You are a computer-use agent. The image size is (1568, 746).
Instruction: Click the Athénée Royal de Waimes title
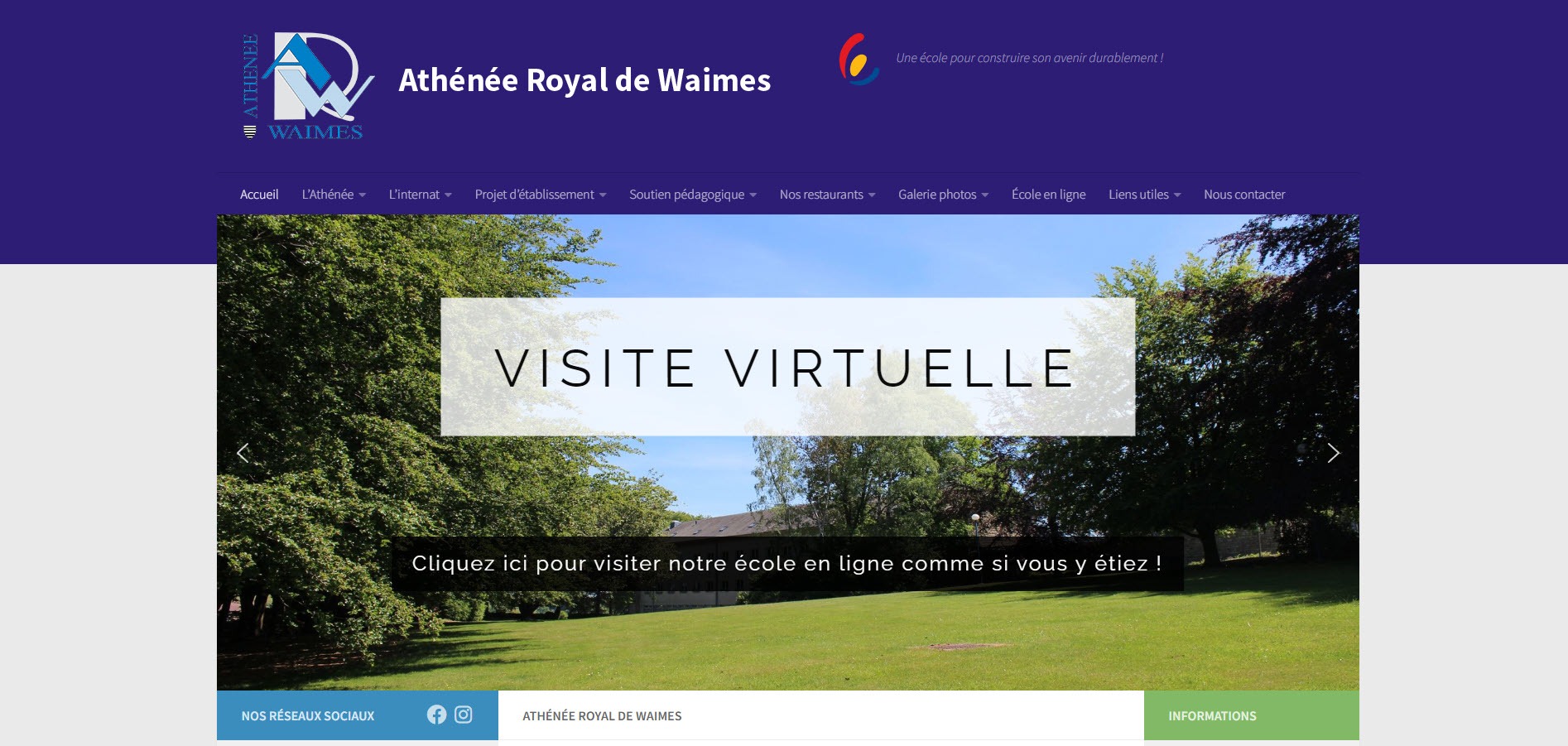[x=584, y=80]
